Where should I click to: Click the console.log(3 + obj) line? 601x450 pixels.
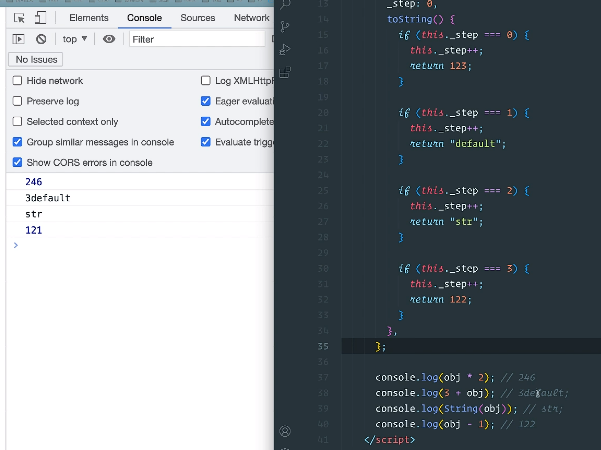(435, 393)
